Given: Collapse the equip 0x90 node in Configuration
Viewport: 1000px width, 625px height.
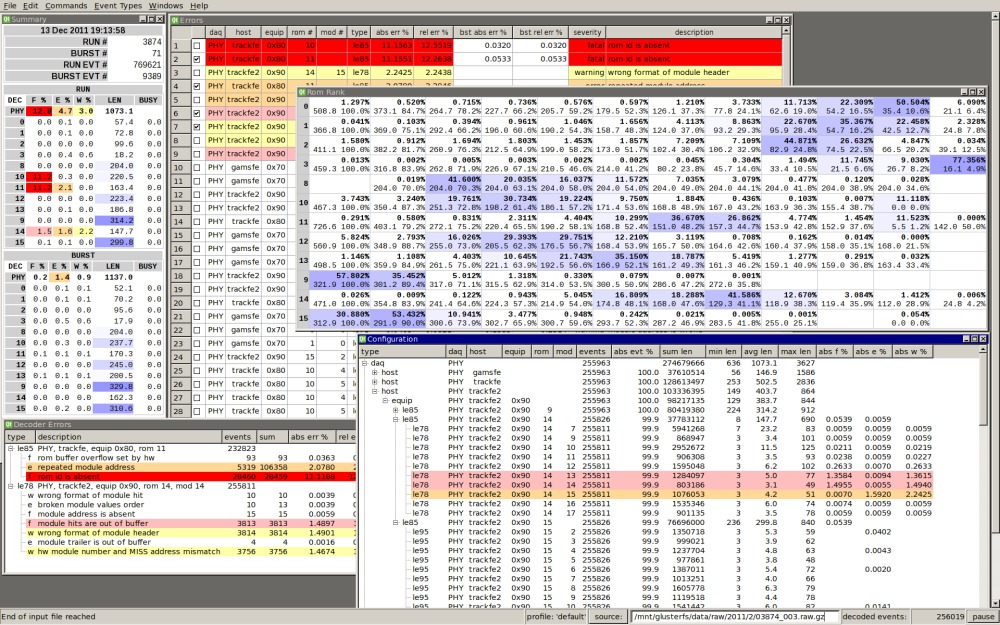Looking at the screenshot, I should pos(385,401).
